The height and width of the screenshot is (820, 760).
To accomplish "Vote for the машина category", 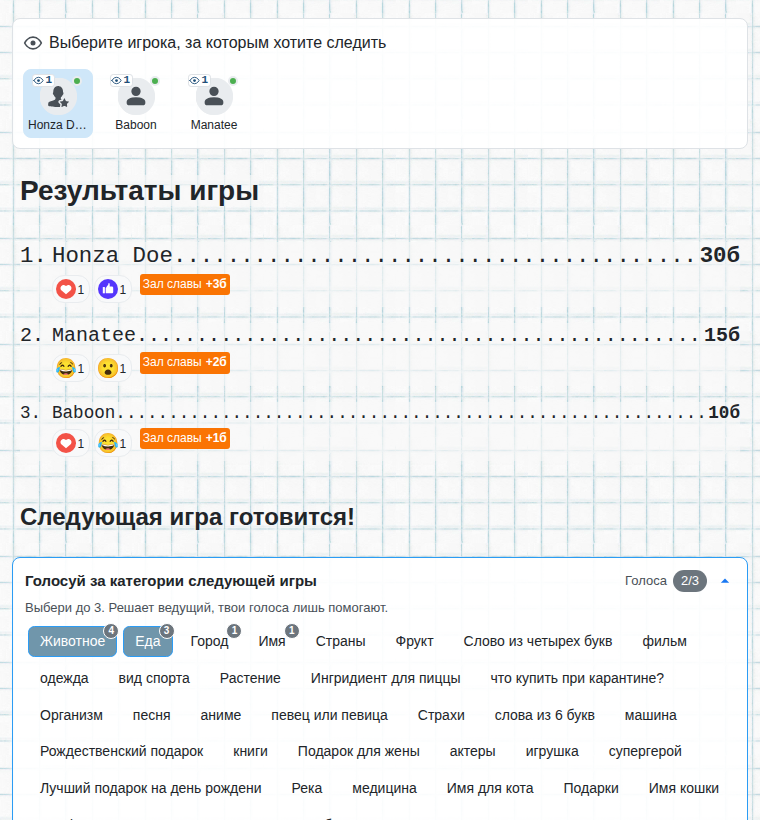I will click(651, 715).
